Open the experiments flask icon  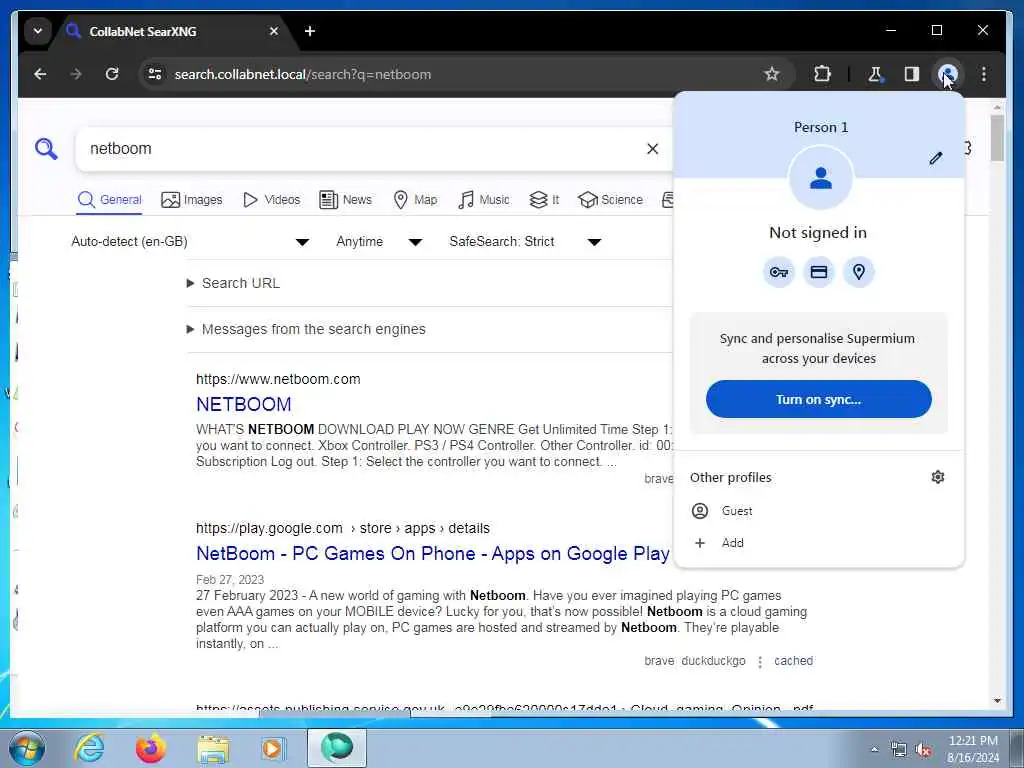pos(875,74)
